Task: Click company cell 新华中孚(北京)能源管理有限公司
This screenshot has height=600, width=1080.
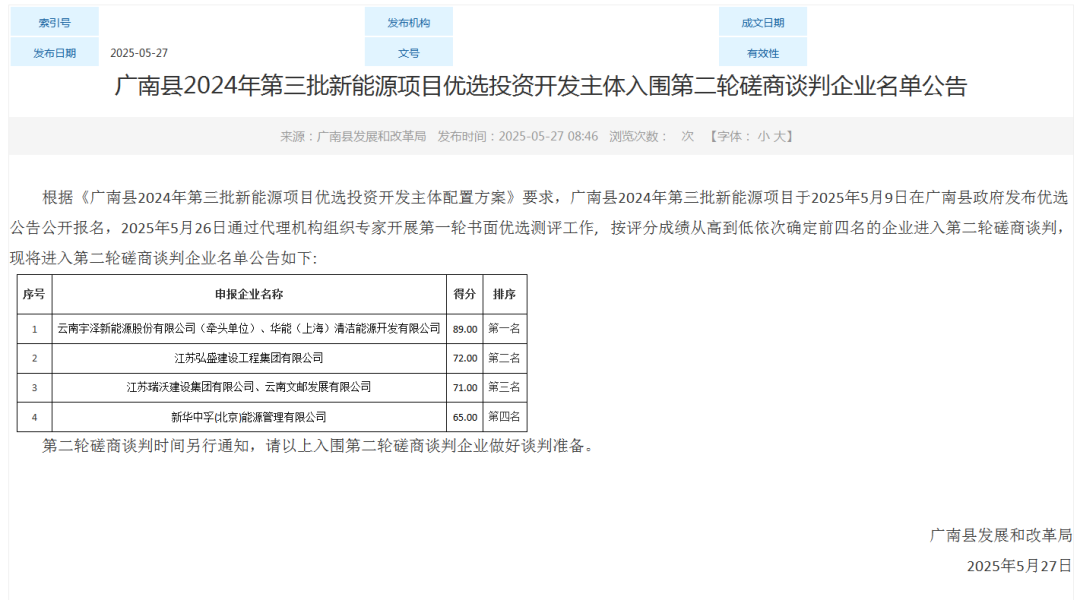Action: pyautogui.click(x=249, y=417)
